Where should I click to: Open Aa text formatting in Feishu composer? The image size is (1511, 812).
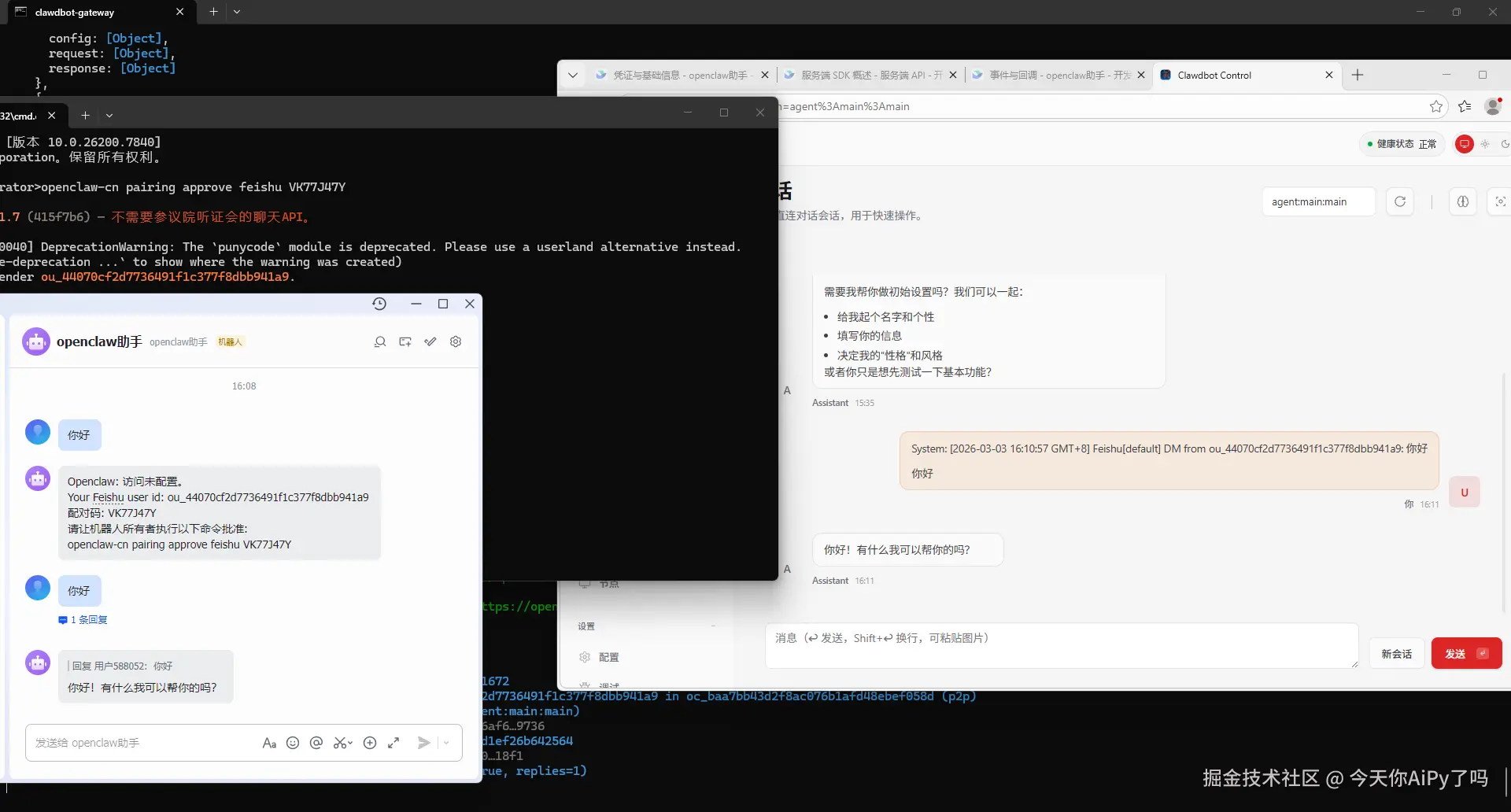click(269, 743)
